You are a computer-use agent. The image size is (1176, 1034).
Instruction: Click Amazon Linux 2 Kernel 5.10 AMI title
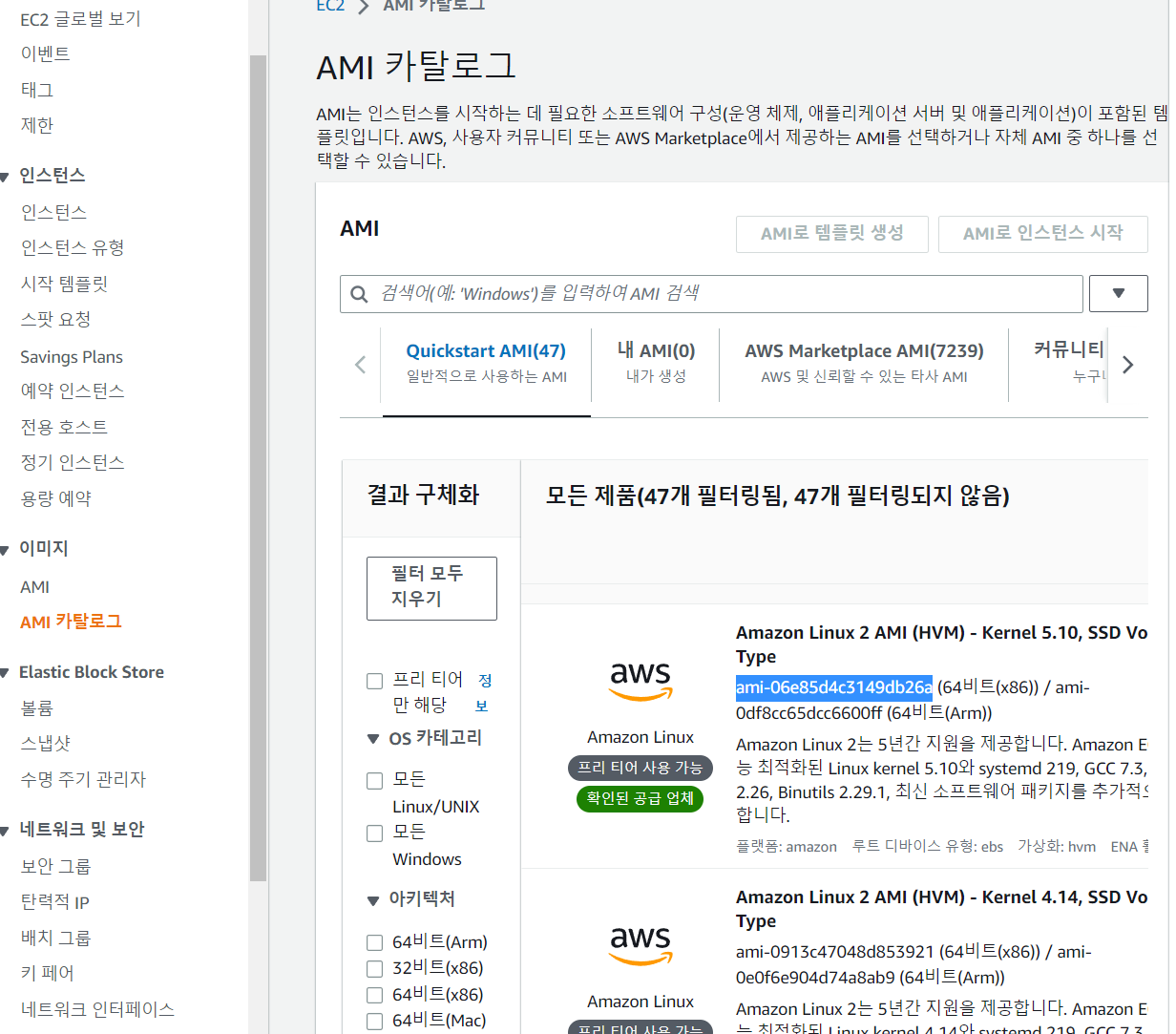[941, 644]
